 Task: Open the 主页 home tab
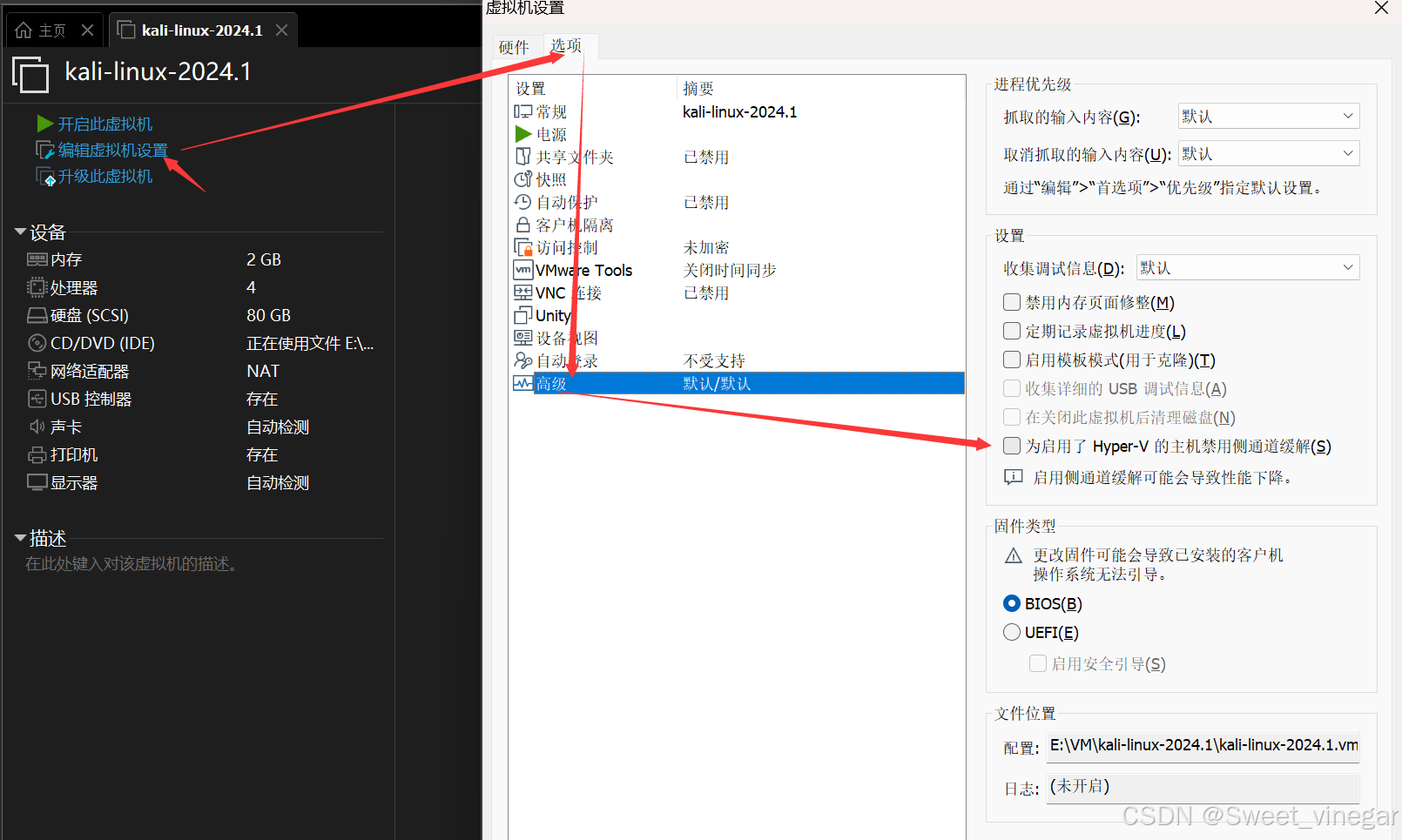point(52,30)
